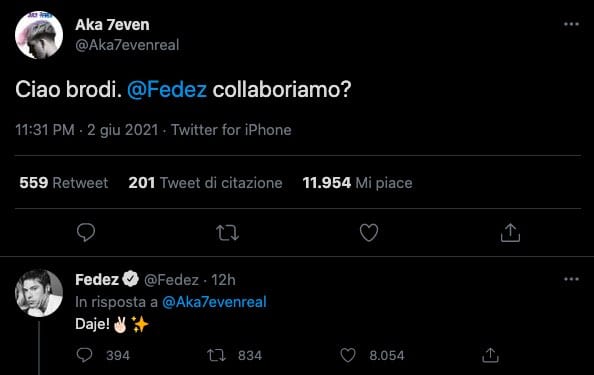
Task: Open more options menu on Fedez's reply
Action: coord(571,279)
